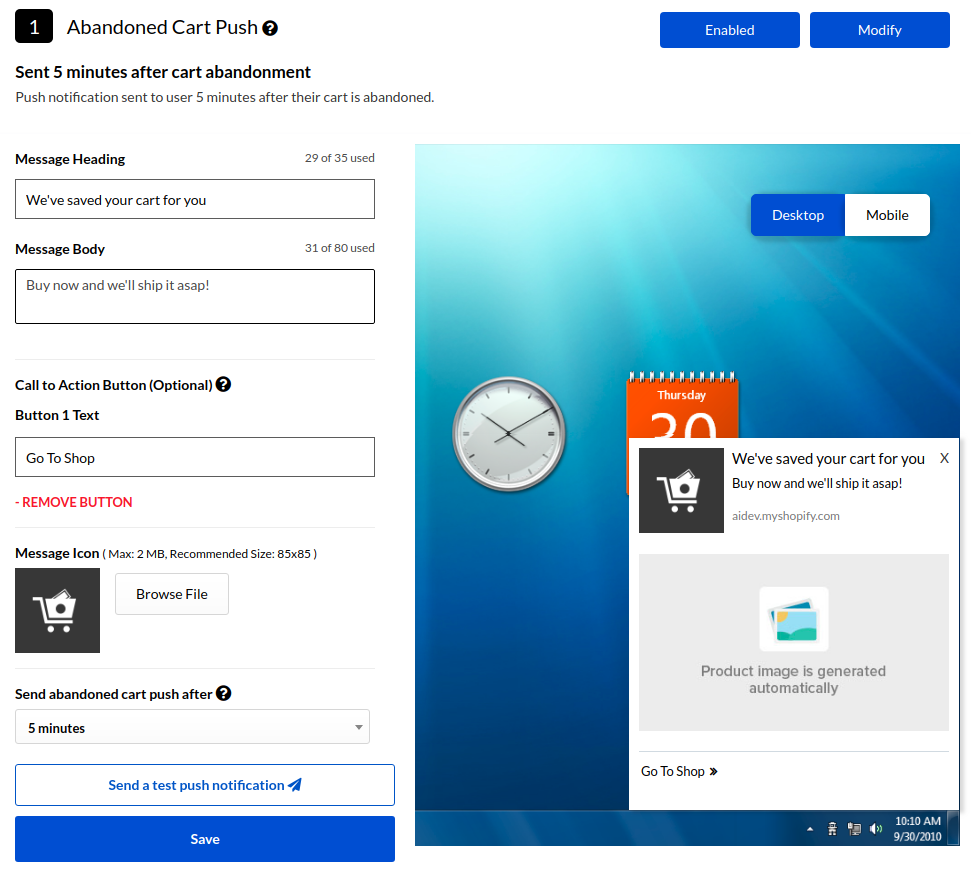Open the Modify button
971x886 pixels.
[879, 30]
